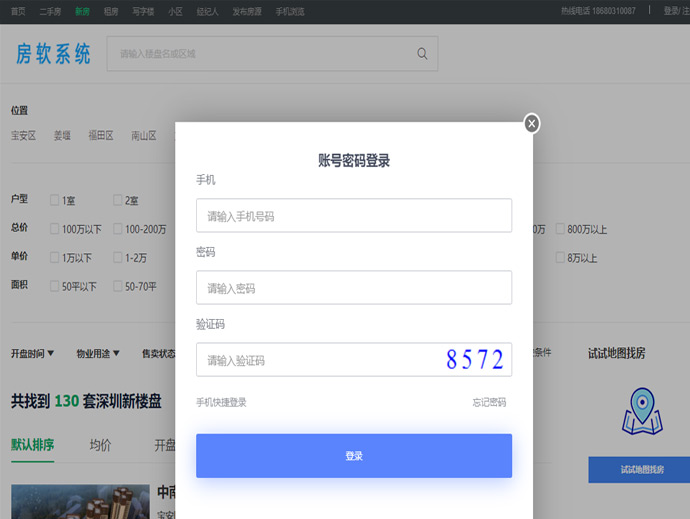Click the 试试地图找房 heading text
The image size is (690, 519).
pos(617,353)
